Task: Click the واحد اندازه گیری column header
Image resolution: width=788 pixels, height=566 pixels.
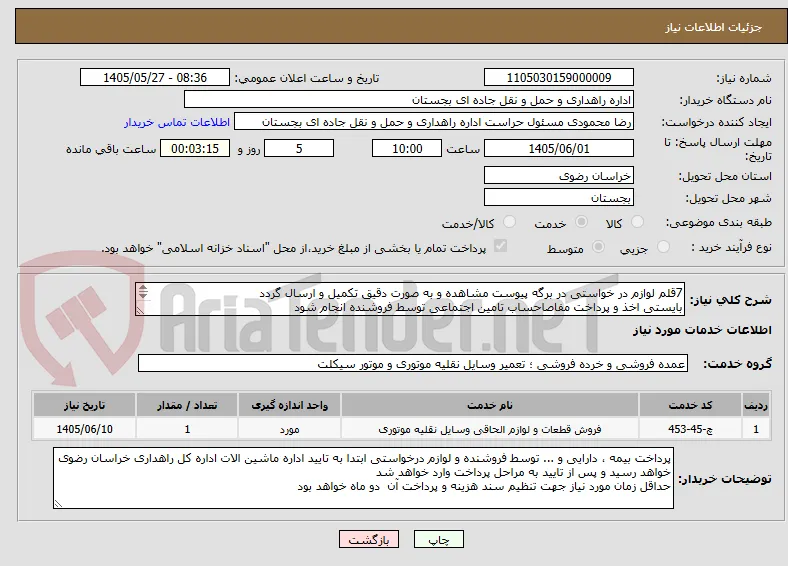Action: 289,405
